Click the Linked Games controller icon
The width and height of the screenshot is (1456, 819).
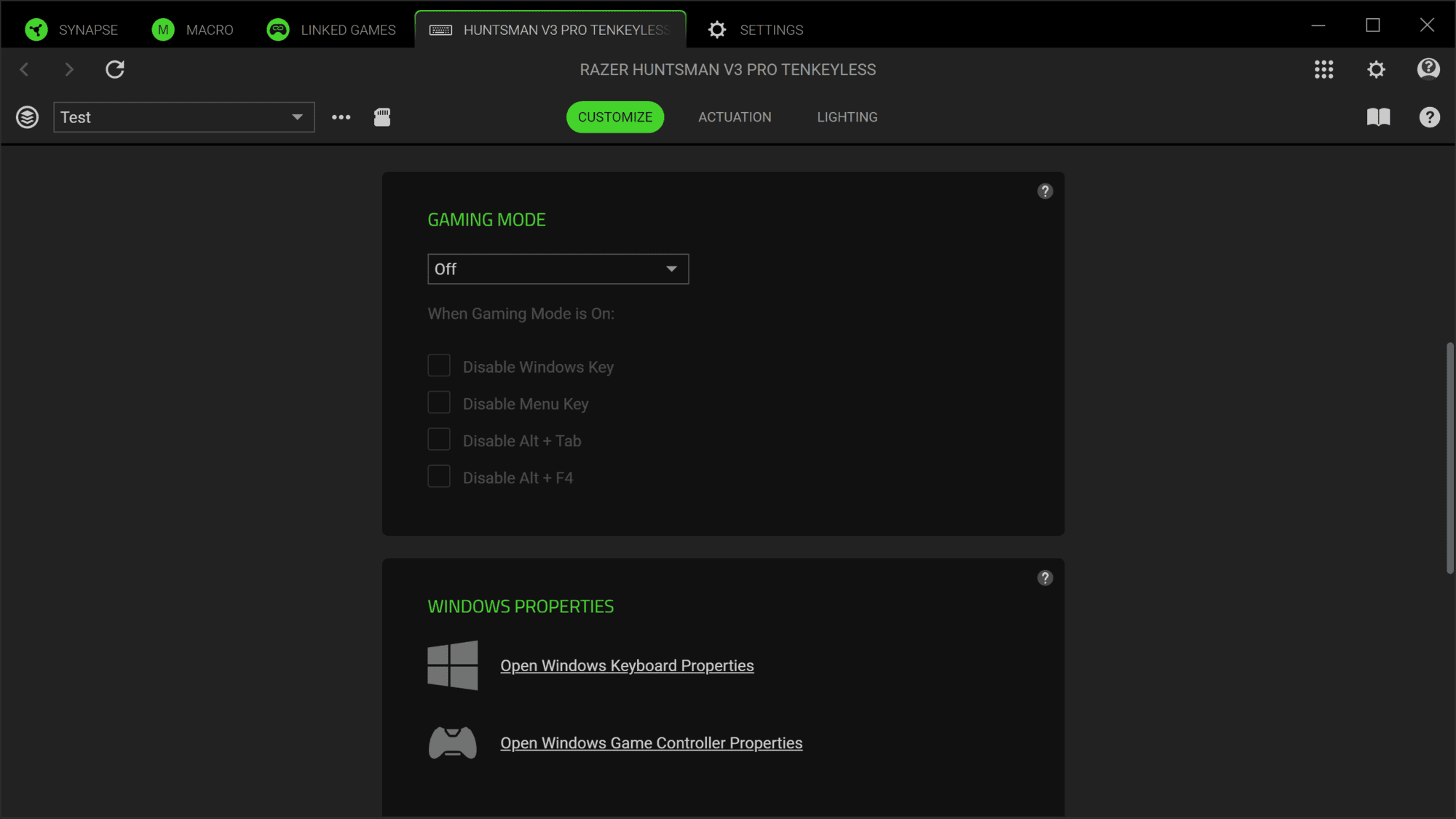pyautogui.click(x=278, y=30)
